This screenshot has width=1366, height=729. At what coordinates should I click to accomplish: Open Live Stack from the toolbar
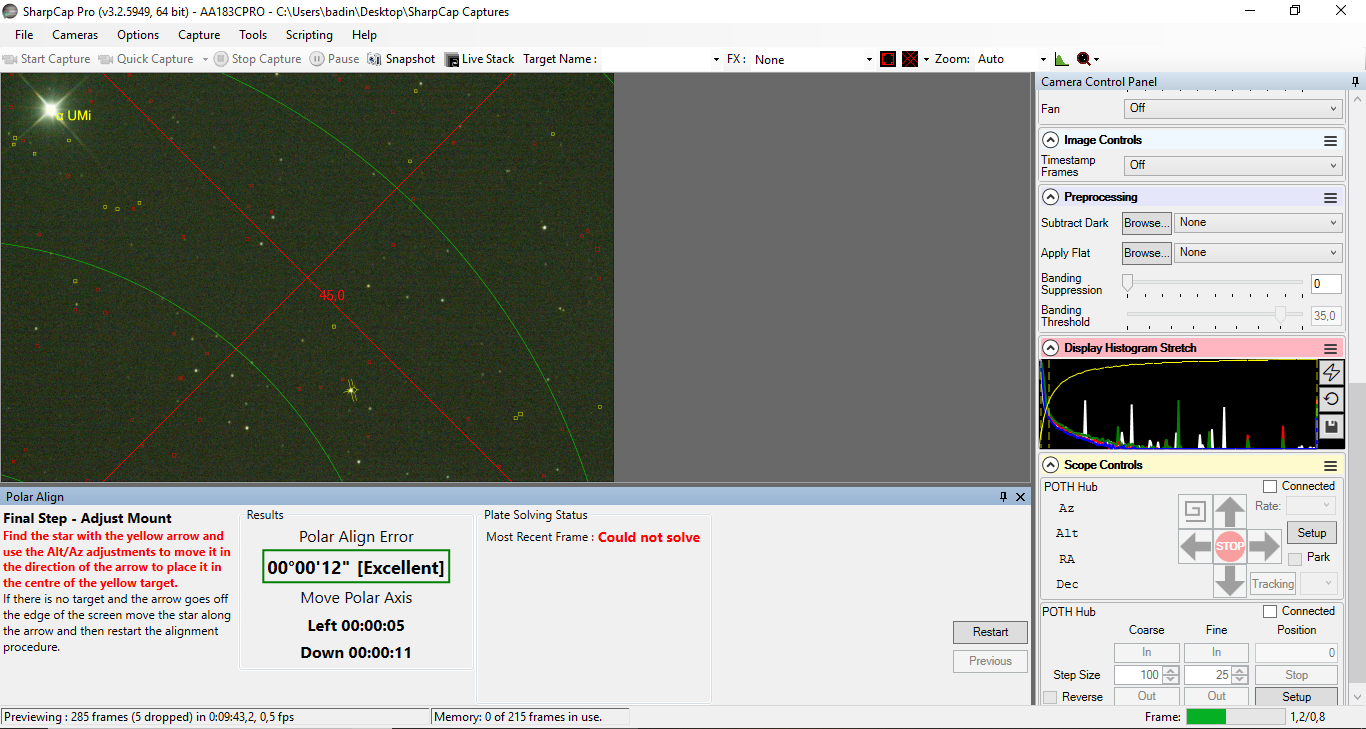(479, 59)
